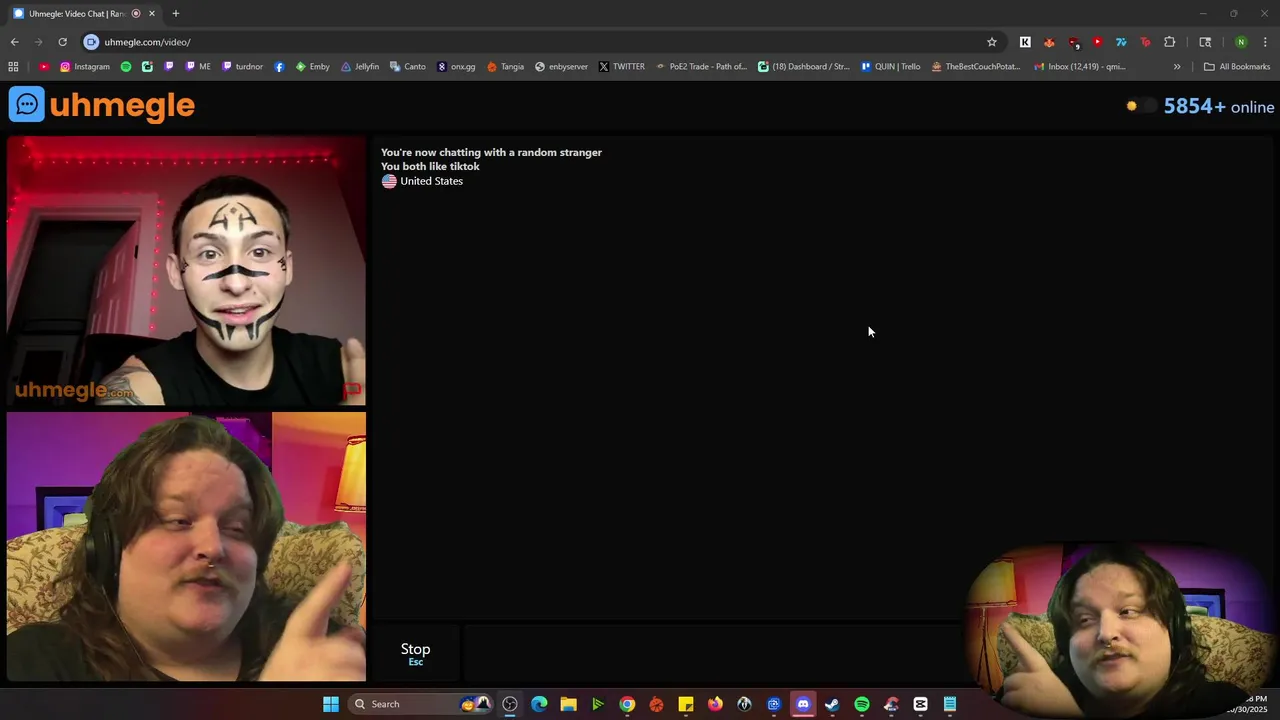1280x720 pixels.
Task: Open Sticky Notes from the taskbar
Action: point(686,704)
